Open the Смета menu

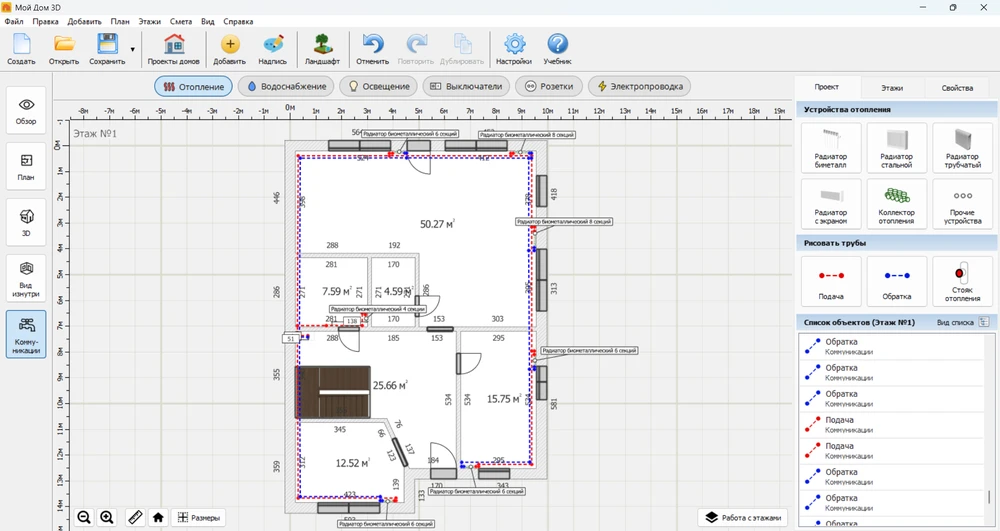(181, 21)
